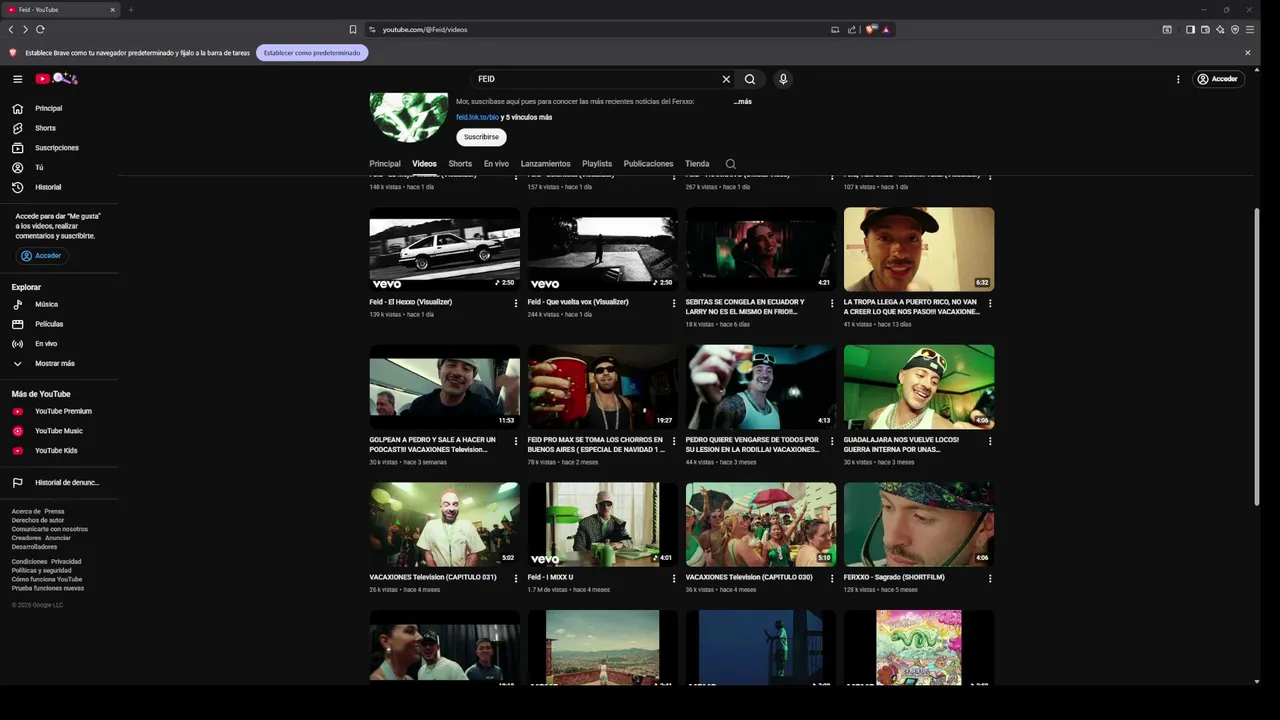
Task: Open options for CAPITULO 031 video
Action: click(x=516, y=578)
